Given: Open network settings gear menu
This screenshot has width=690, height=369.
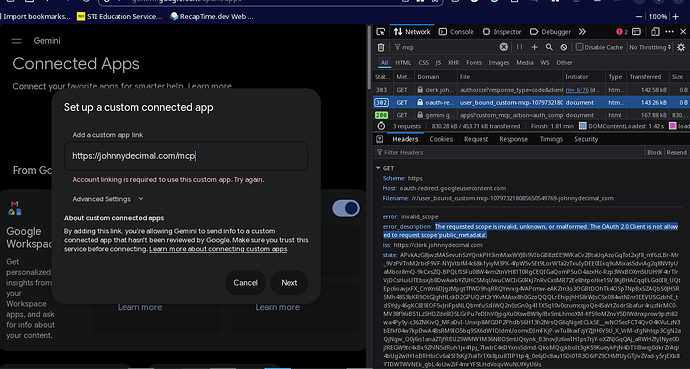Looking at the screenshot, I should click(681, 47).
